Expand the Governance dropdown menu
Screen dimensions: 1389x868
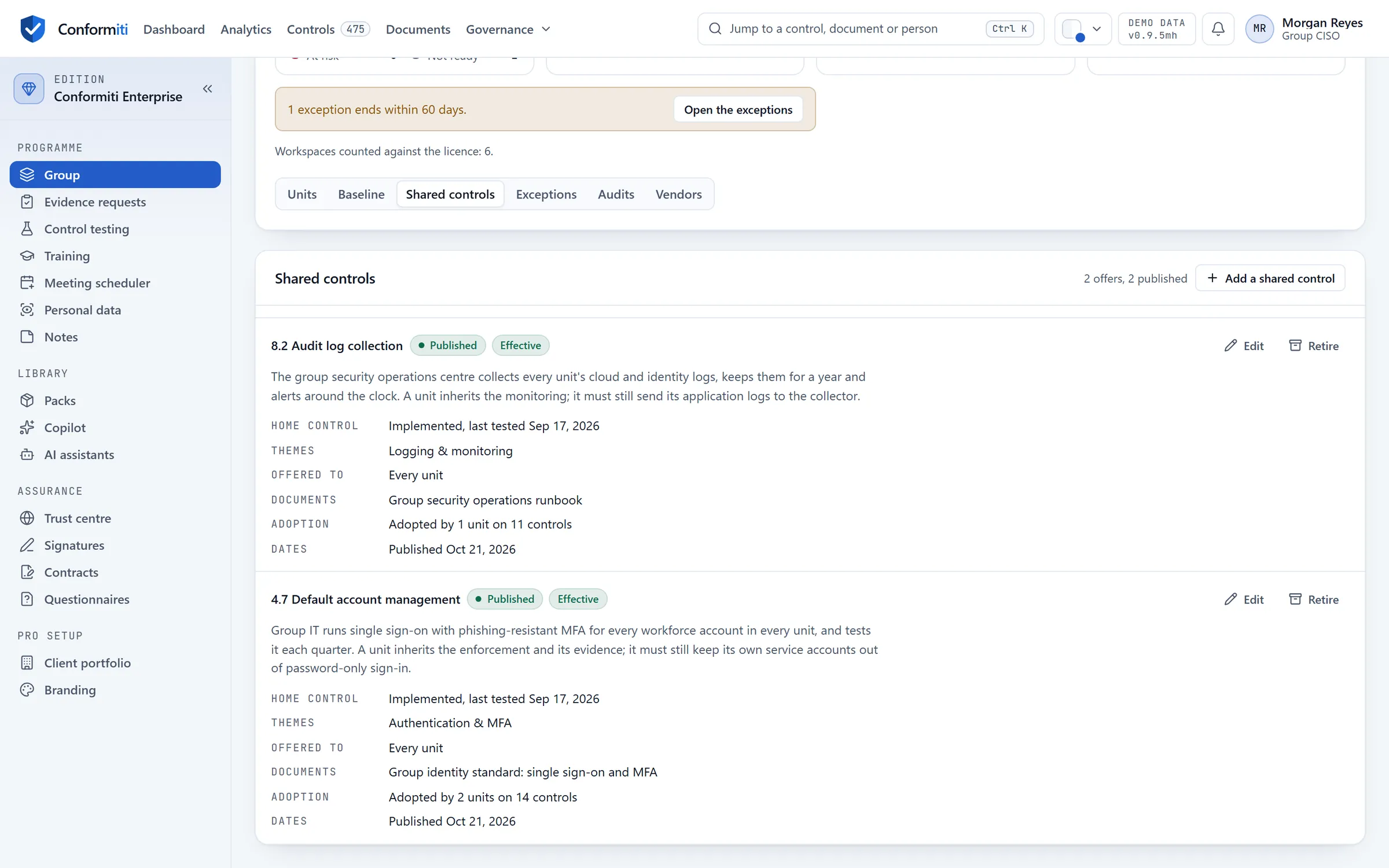pos(508,29)
